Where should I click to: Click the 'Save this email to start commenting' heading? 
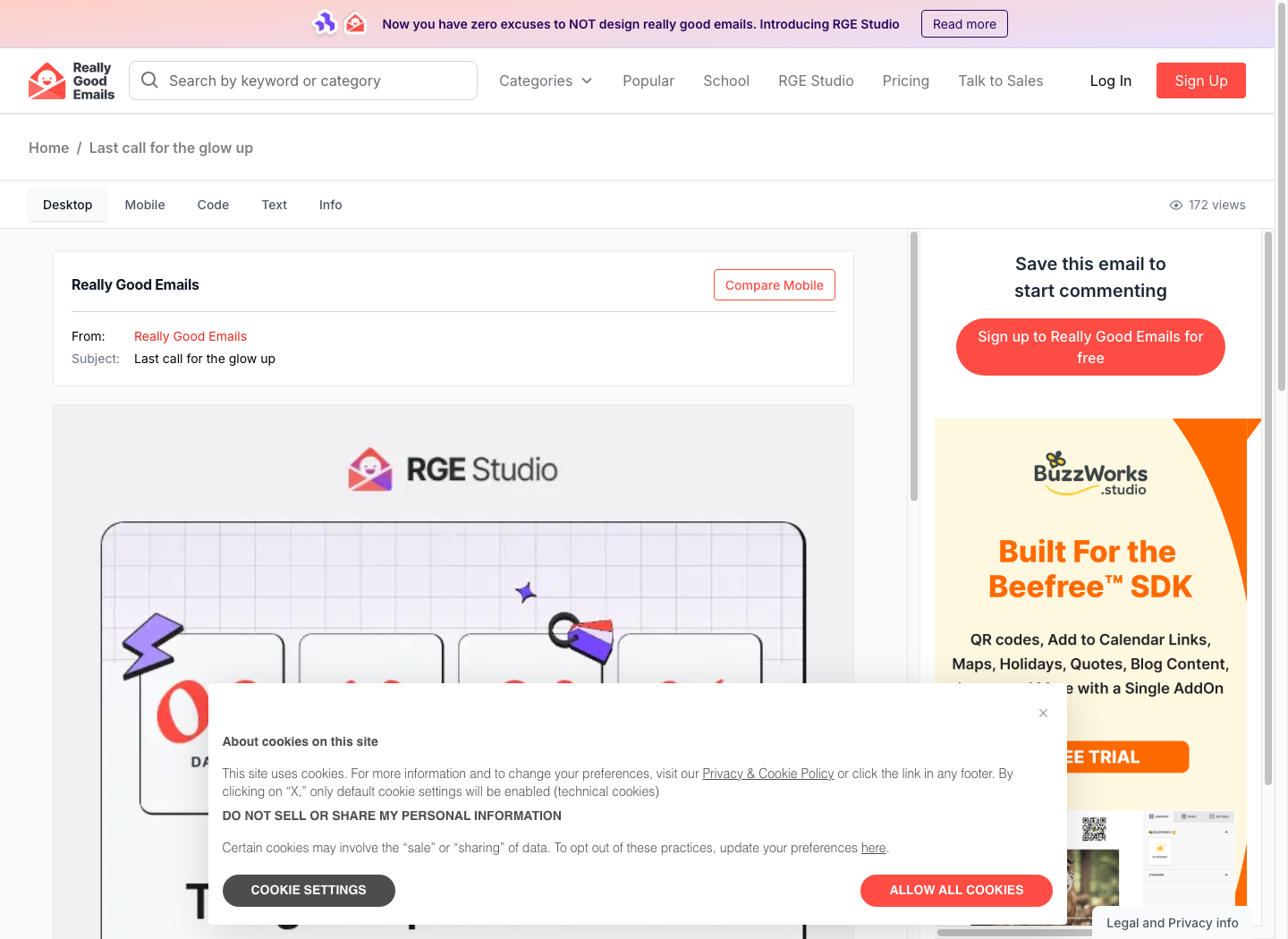pos(1090,277)
